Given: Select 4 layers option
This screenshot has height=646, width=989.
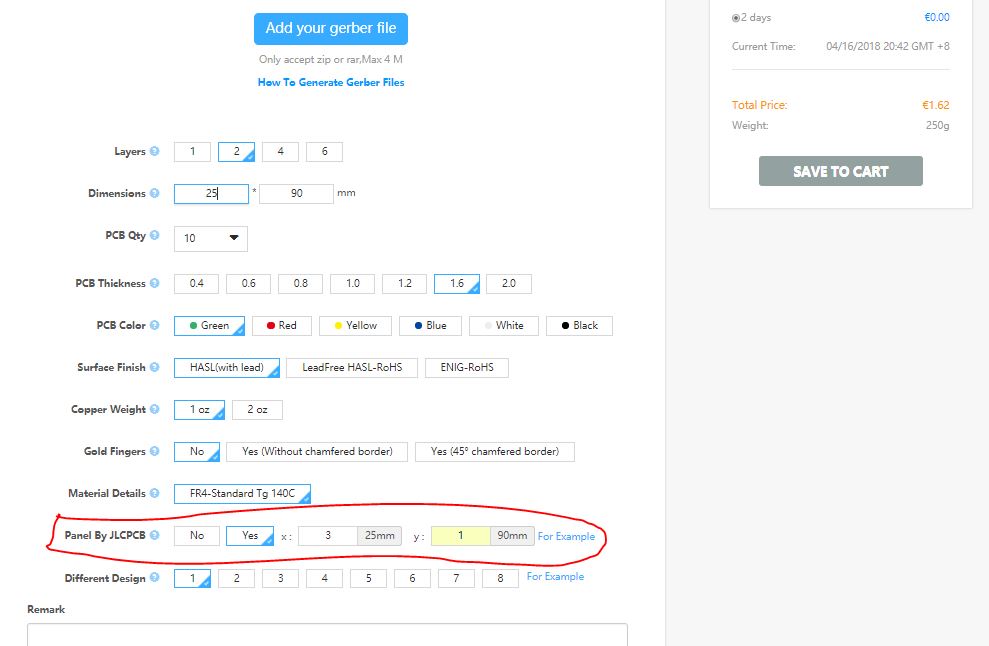Looking at the screenshot, I should tap(280, 152).
